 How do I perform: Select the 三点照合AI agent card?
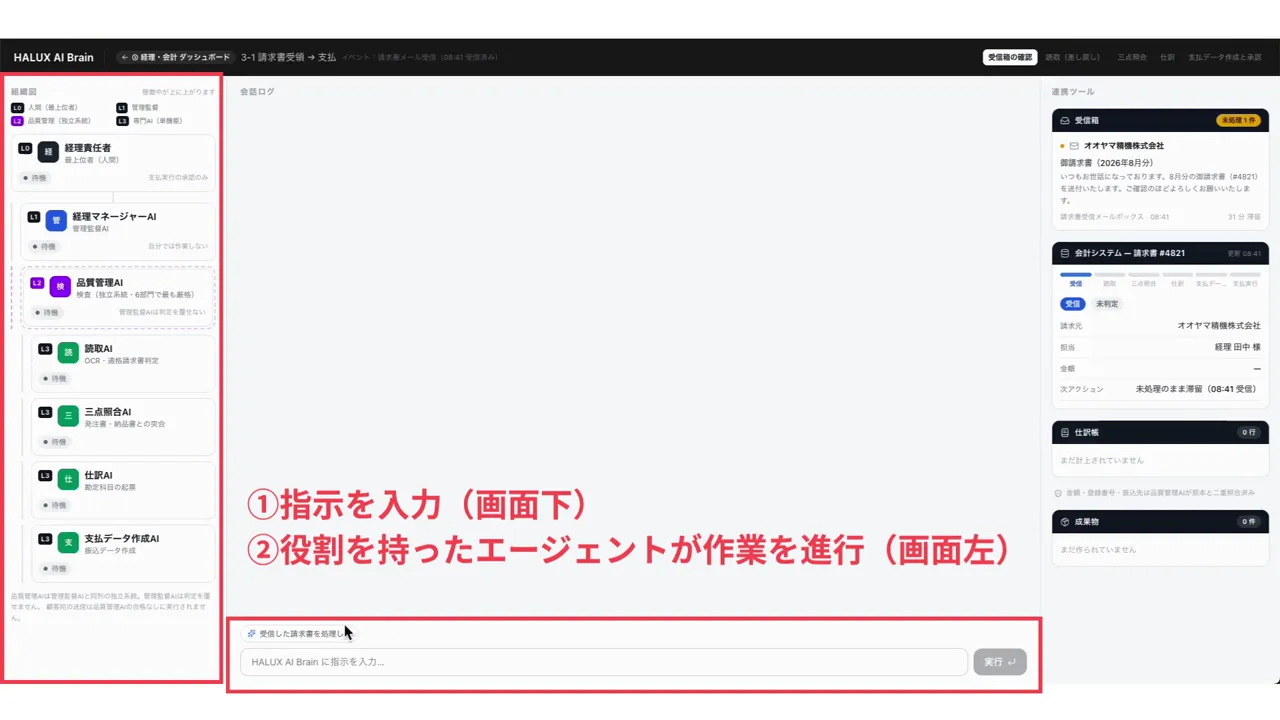point(123,427)
